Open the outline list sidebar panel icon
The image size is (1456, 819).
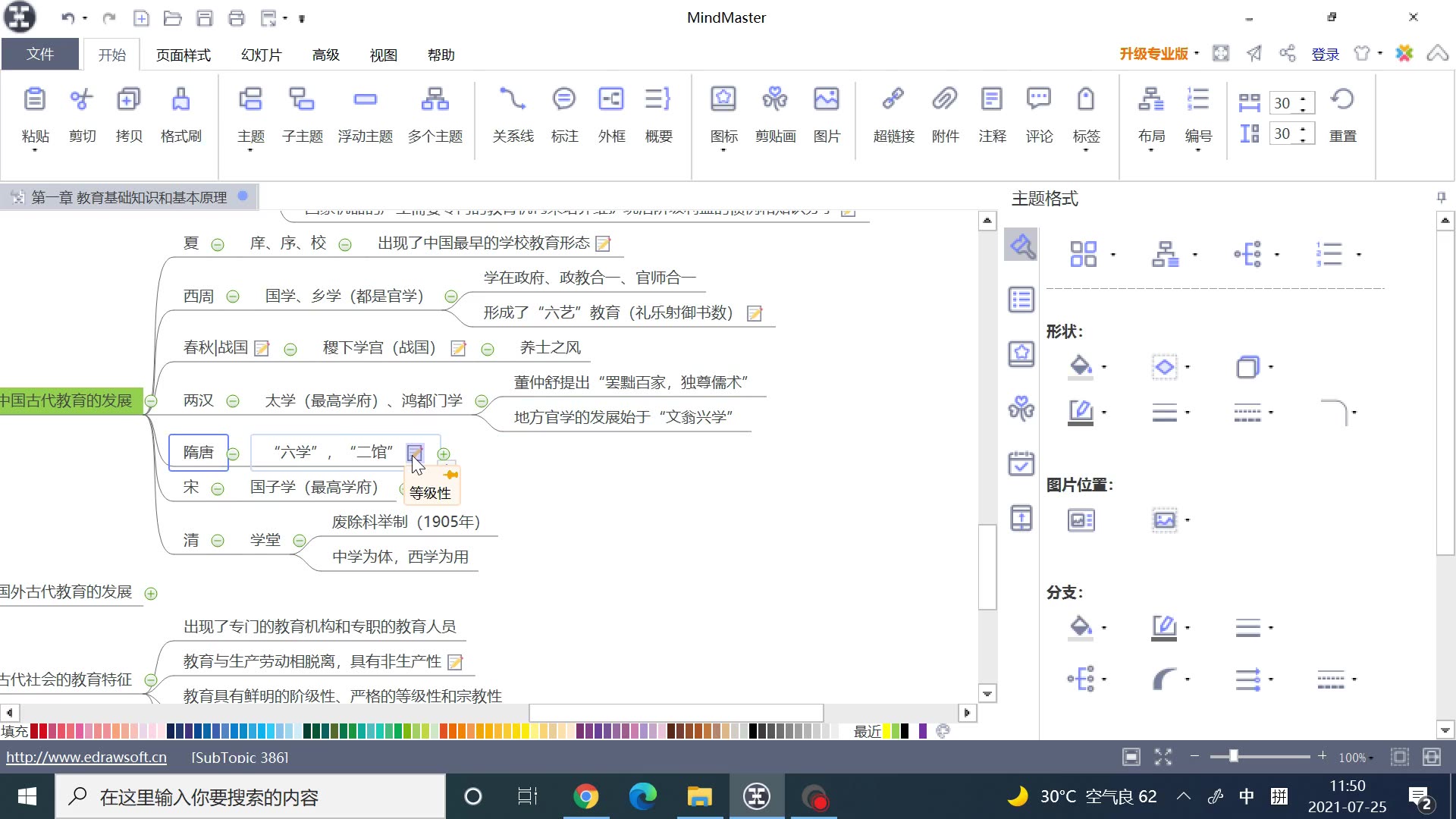pos(1021,300)
